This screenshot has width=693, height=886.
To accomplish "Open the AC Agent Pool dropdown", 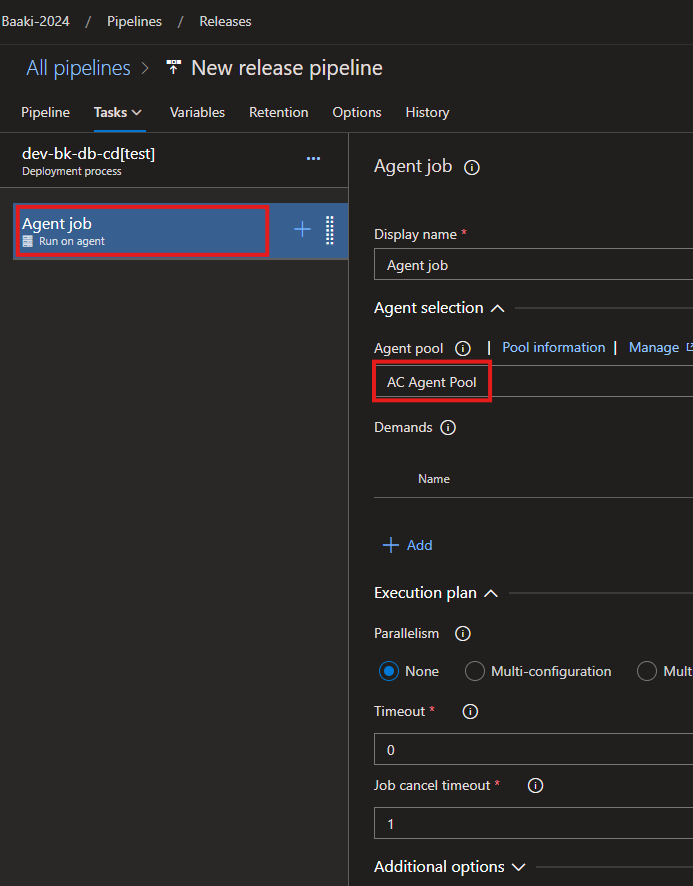I will 534,381.
